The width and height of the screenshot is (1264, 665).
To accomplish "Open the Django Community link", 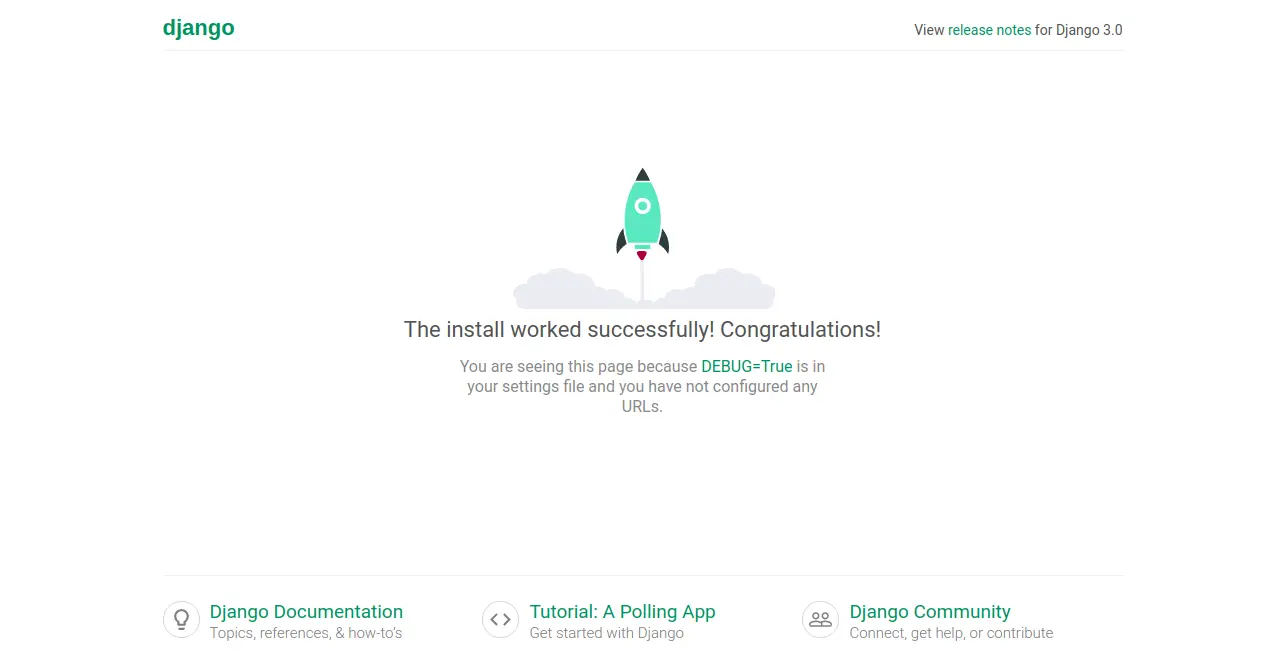I will 930,611.
